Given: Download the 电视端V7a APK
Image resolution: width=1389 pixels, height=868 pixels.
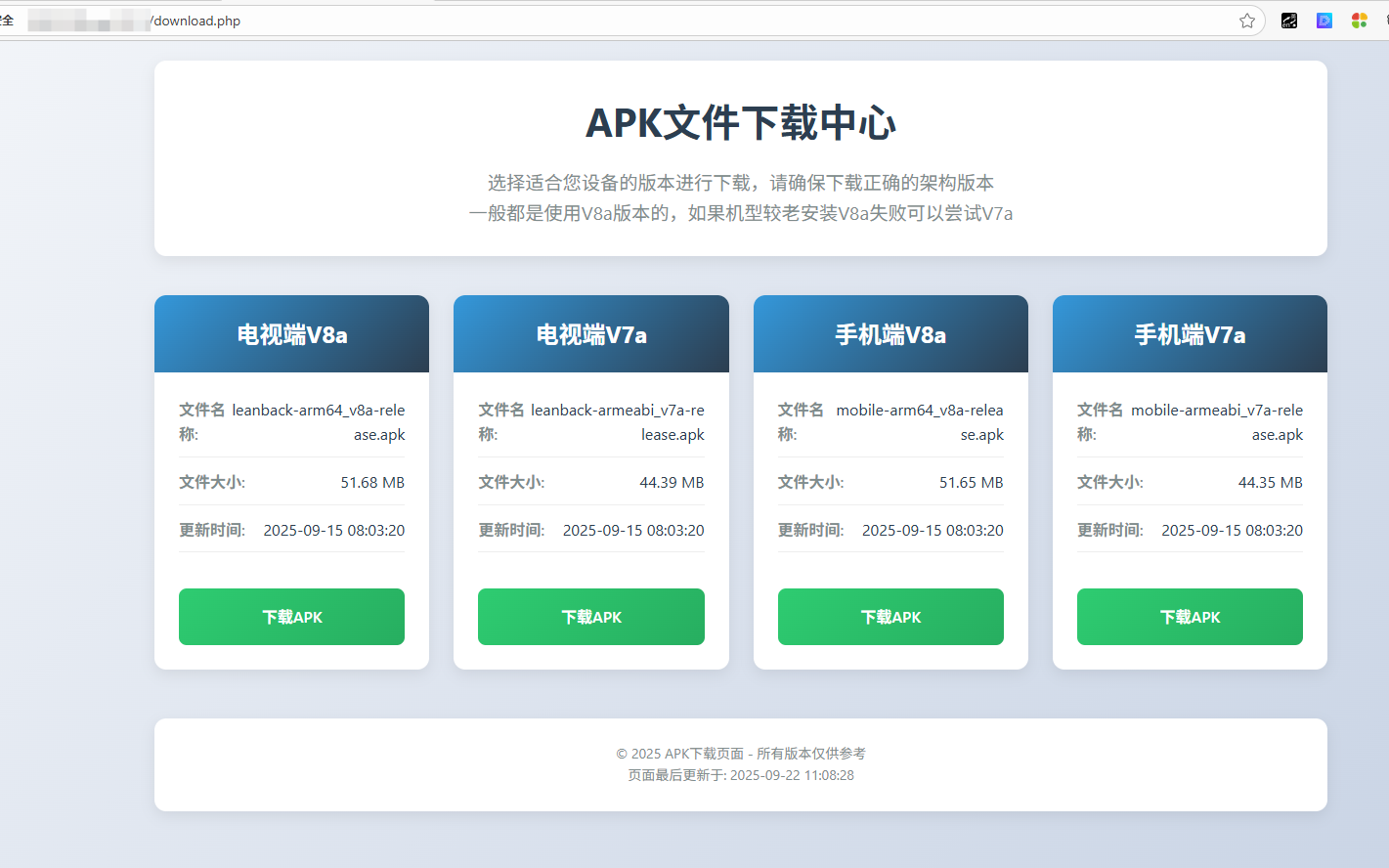Looking at the screenshot, I should [590, 617].
